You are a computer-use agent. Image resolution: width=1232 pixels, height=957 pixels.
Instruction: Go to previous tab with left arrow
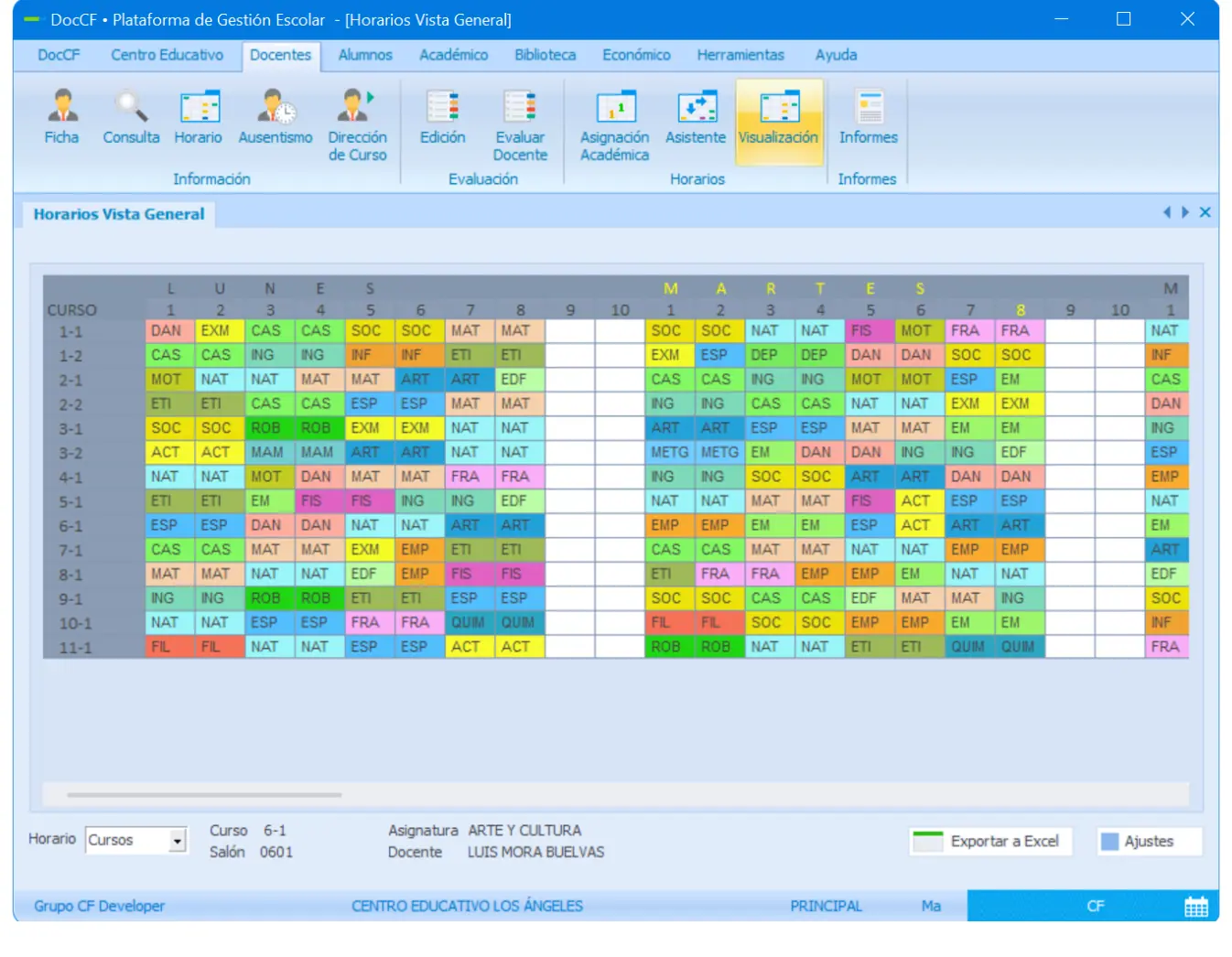pyautogui.click(x=1166, y=212)
